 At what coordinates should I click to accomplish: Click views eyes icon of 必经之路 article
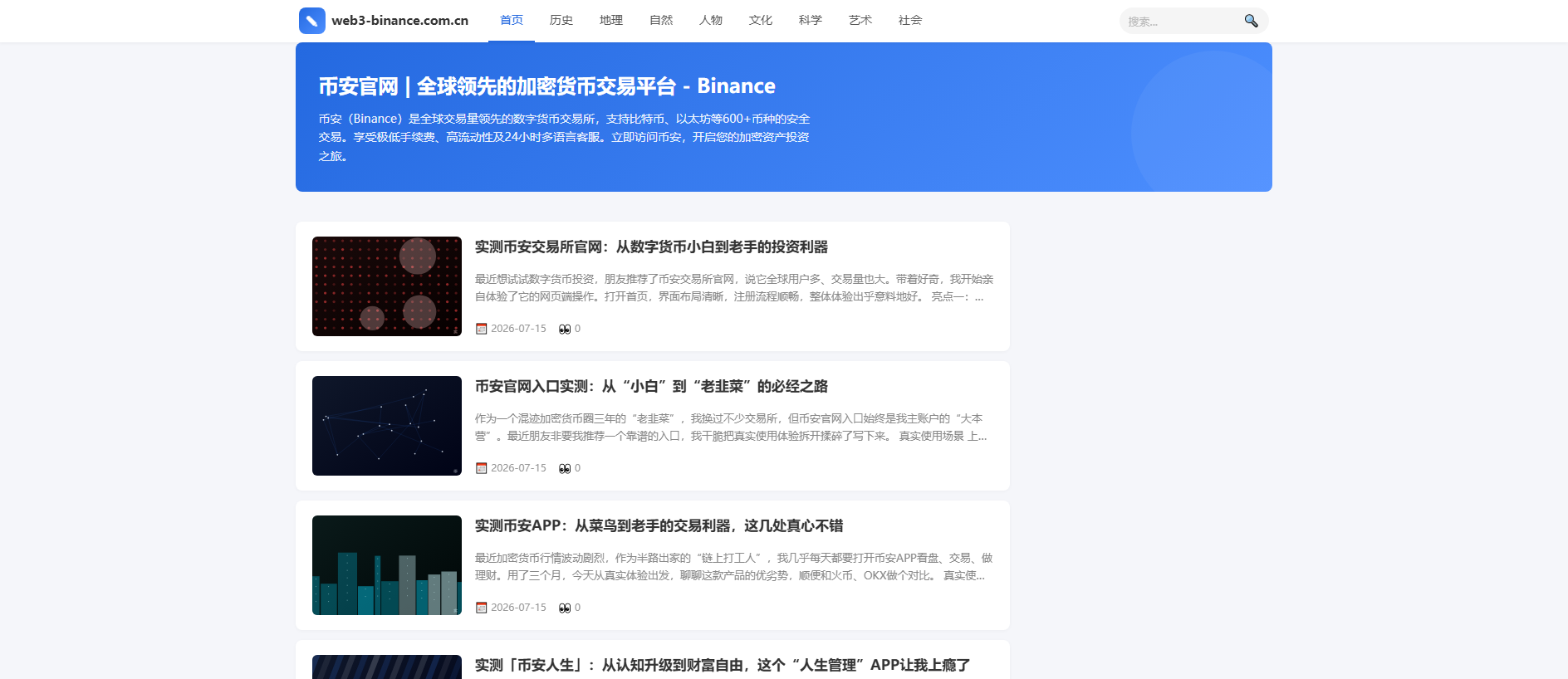565,468
